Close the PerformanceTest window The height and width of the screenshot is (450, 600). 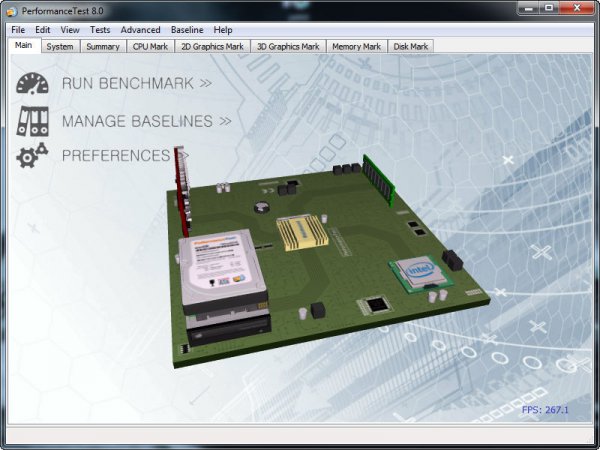pos(577,8)
